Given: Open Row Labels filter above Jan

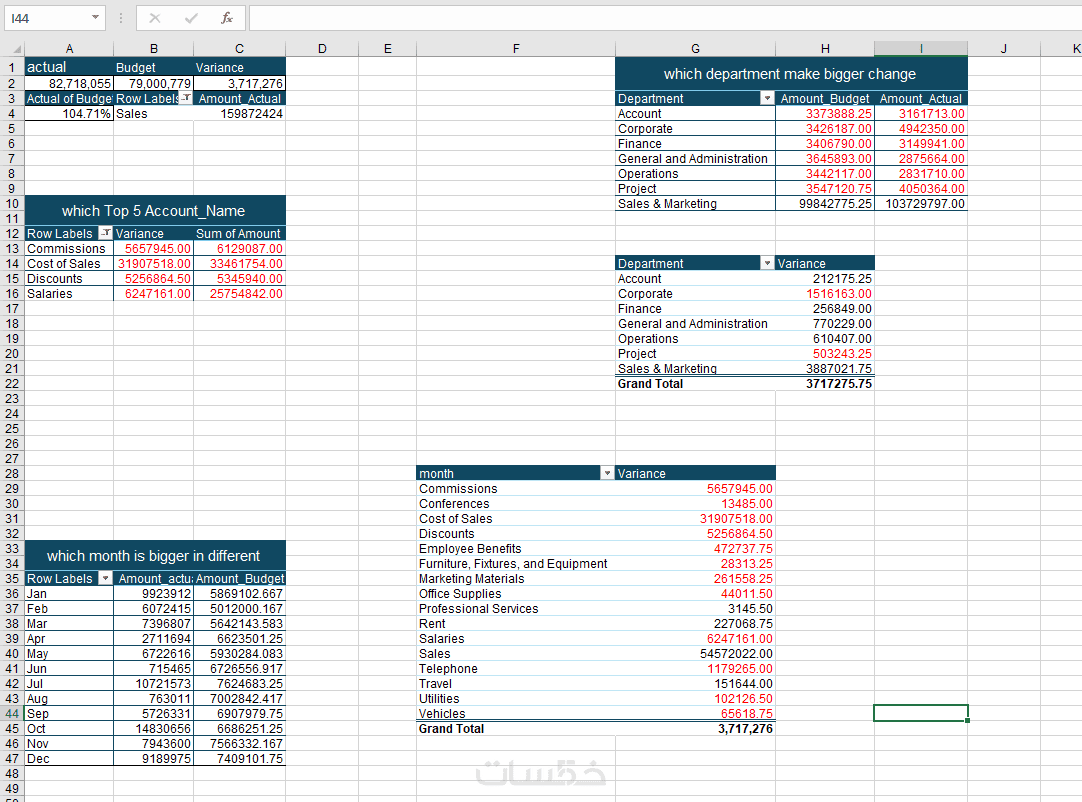Looking at the screenshot, I should point(105,578).
